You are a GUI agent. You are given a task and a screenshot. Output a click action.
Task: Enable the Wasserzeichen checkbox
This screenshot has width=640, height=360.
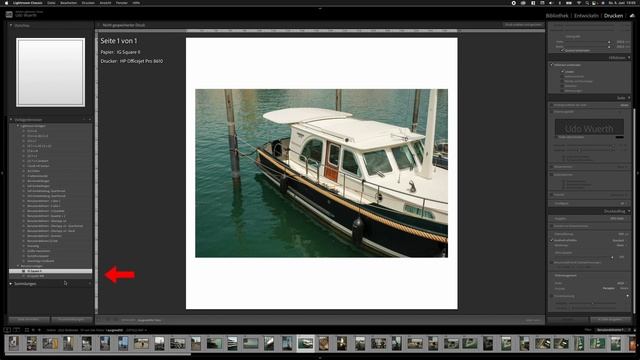coord(552,167)
